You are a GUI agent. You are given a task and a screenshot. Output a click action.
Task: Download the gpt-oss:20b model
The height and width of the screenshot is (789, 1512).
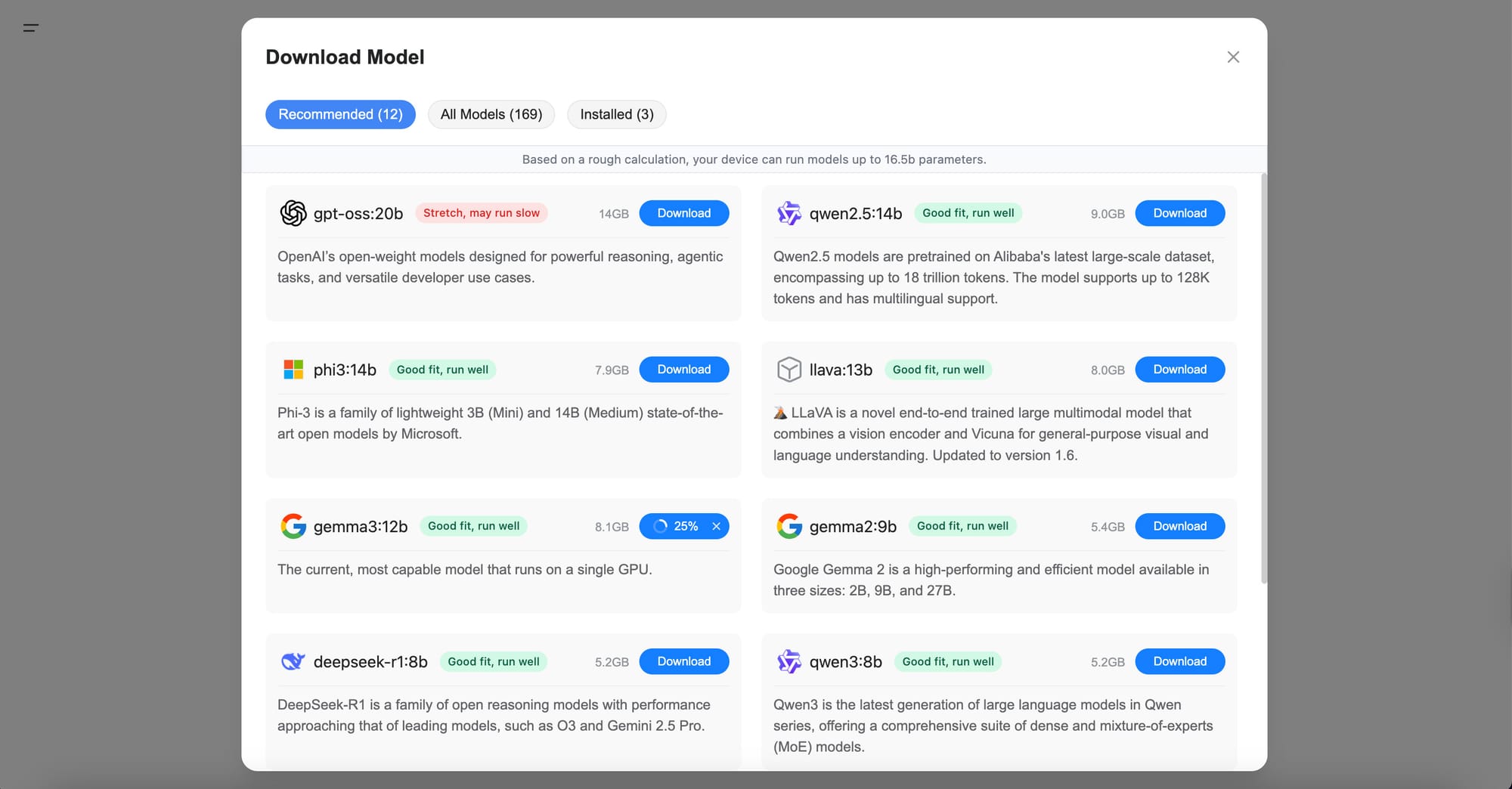pyautogui.click(x=683, y=213)
